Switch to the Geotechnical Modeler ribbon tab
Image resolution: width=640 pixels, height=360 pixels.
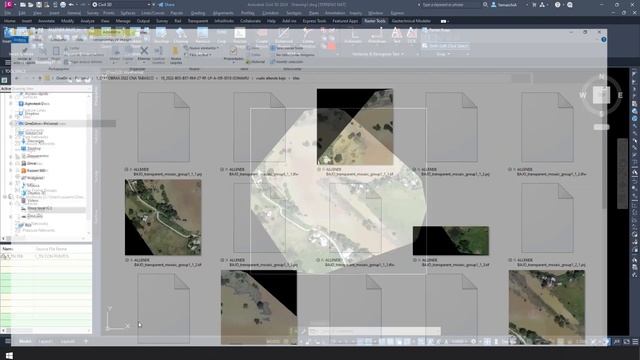(x=411, y=21)
